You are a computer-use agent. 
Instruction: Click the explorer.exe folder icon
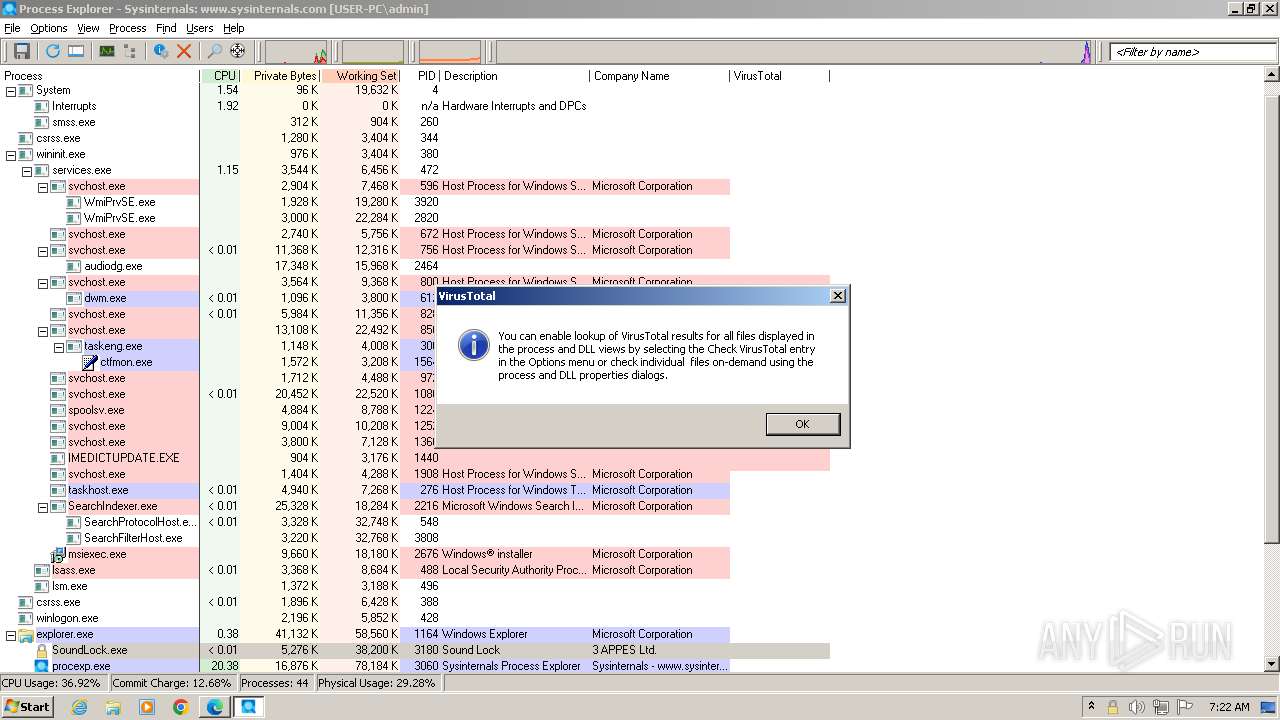tap(26, 634)
